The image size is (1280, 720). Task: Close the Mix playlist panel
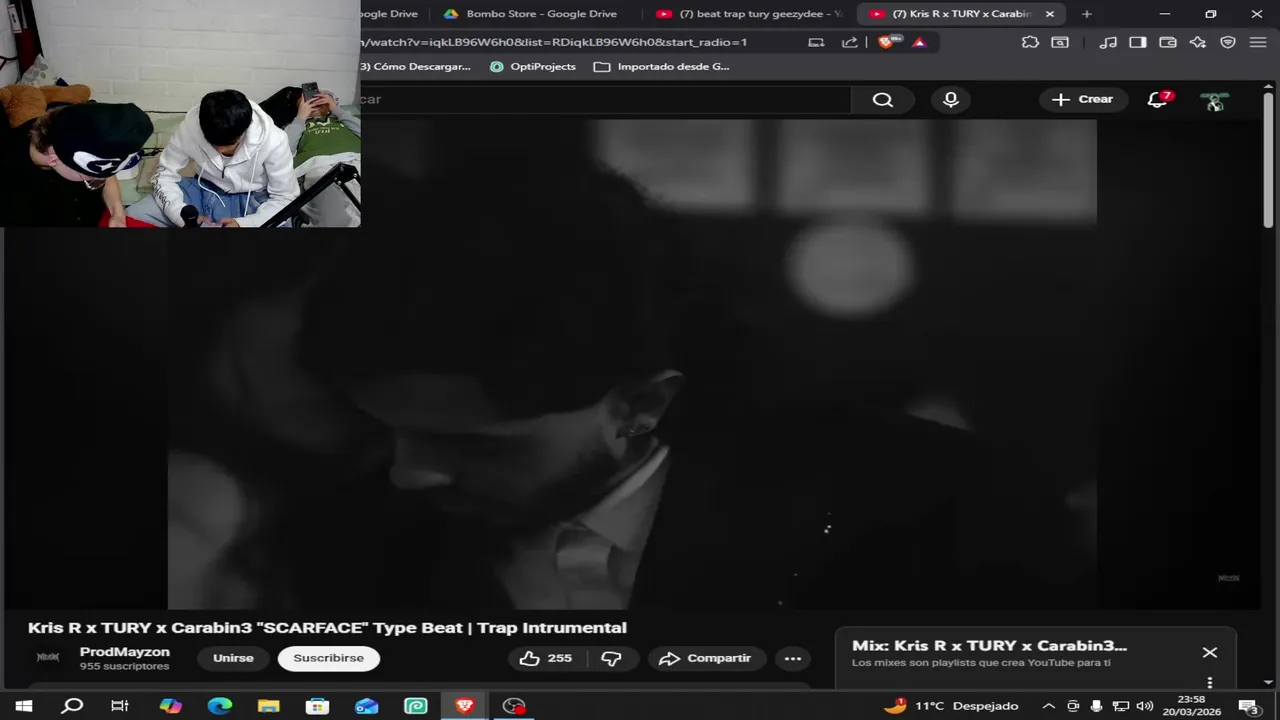[1209, 652]
